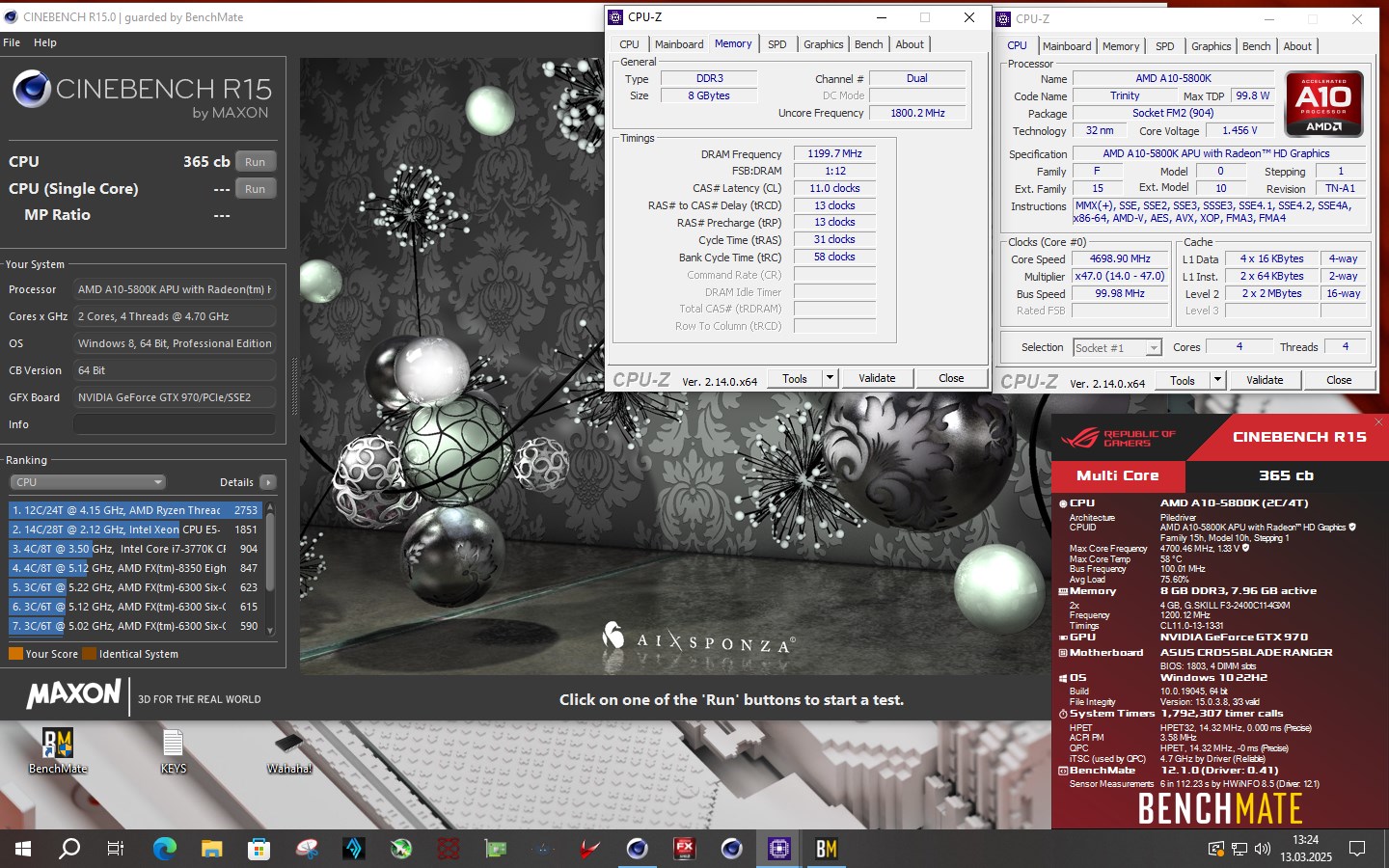
Task: Select ranking entry Intel Xeon 1851
Action: (x=136, y=529)
